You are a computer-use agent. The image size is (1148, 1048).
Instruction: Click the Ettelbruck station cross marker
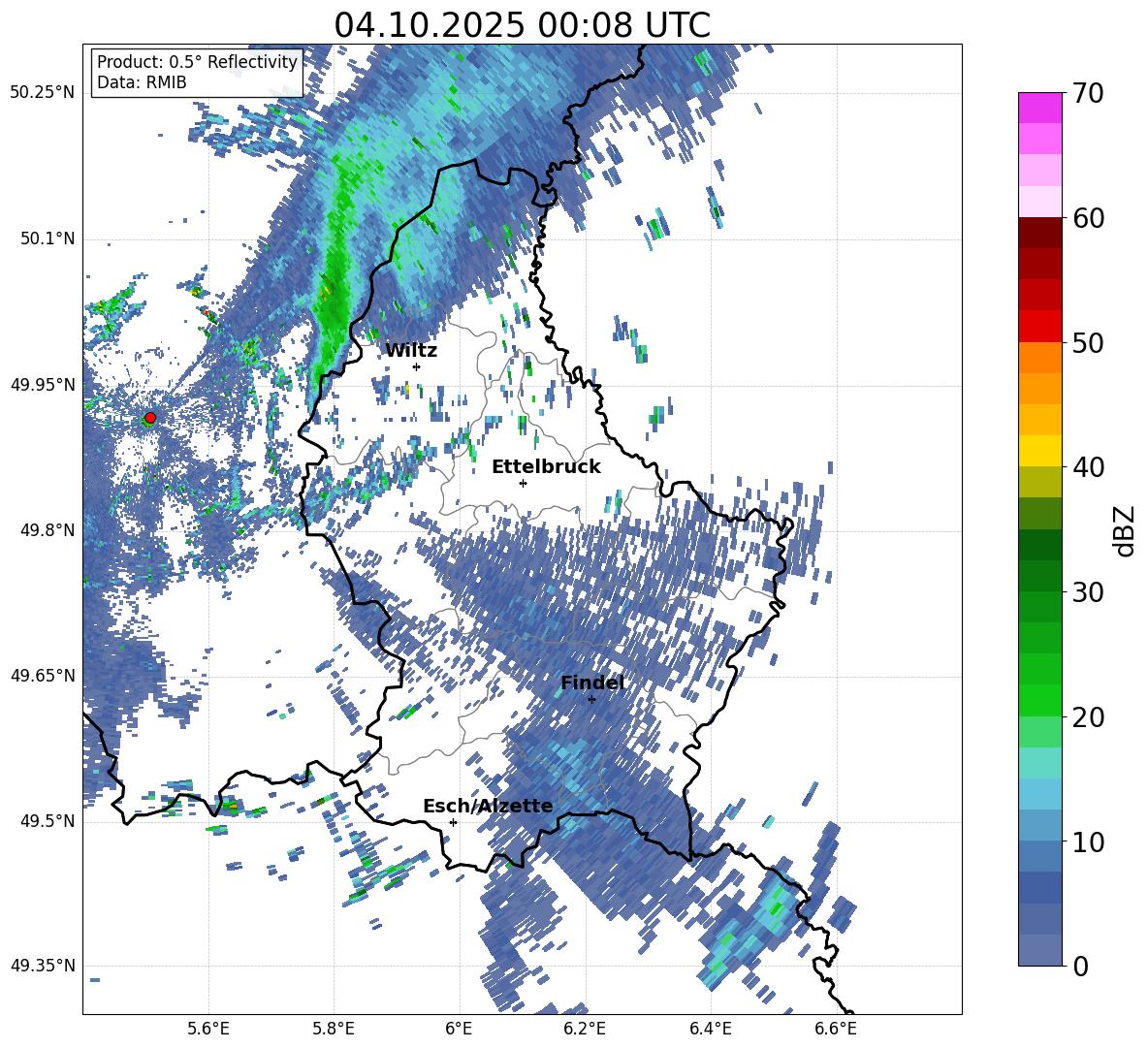(523, 483)
